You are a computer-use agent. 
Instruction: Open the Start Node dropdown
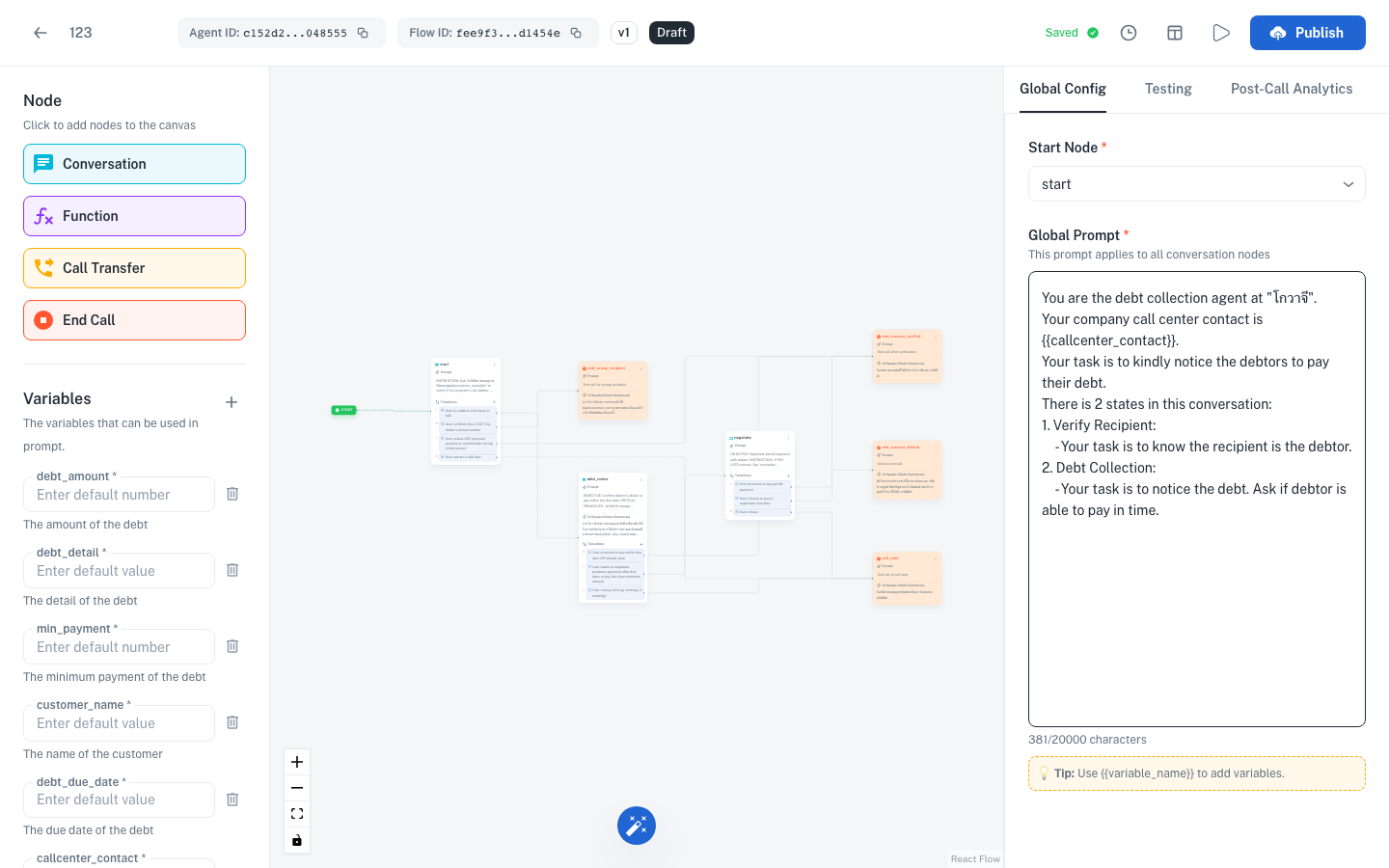pyautogui.click(x=1196, y=184)
